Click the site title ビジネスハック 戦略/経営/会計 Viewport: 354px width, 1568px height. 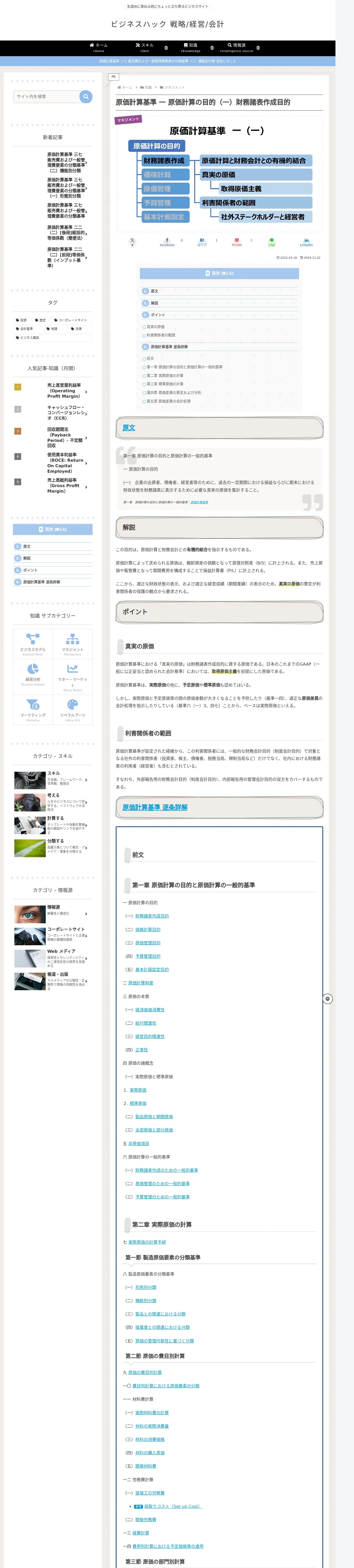[167, 24]
